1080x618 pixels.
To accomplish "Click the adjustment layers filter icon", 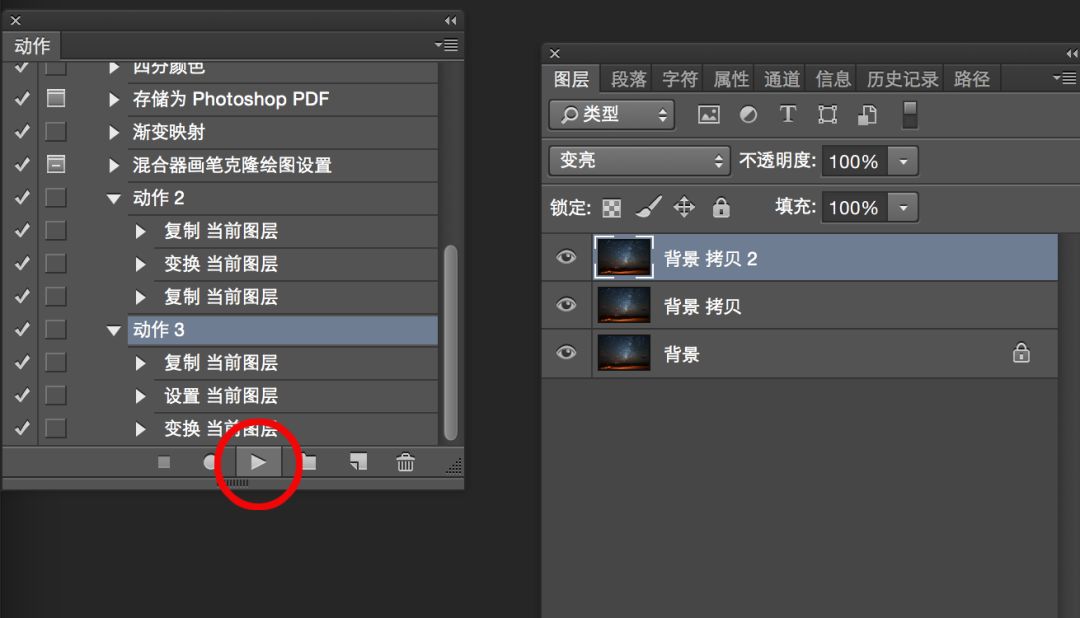I will pyautogui.click(x=748, y=115).
